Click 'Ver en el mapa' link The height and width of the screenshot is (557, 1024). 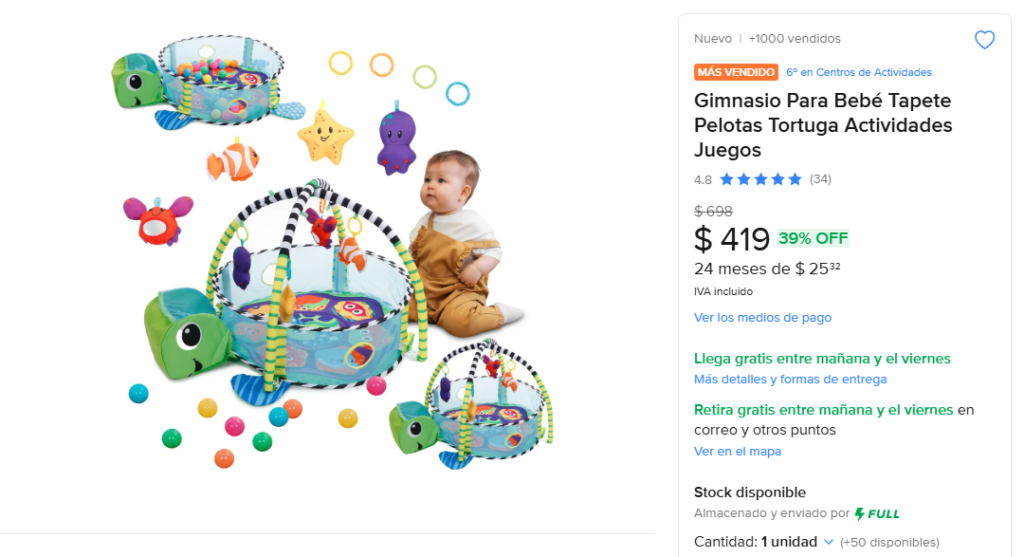(x=737, y=451)
